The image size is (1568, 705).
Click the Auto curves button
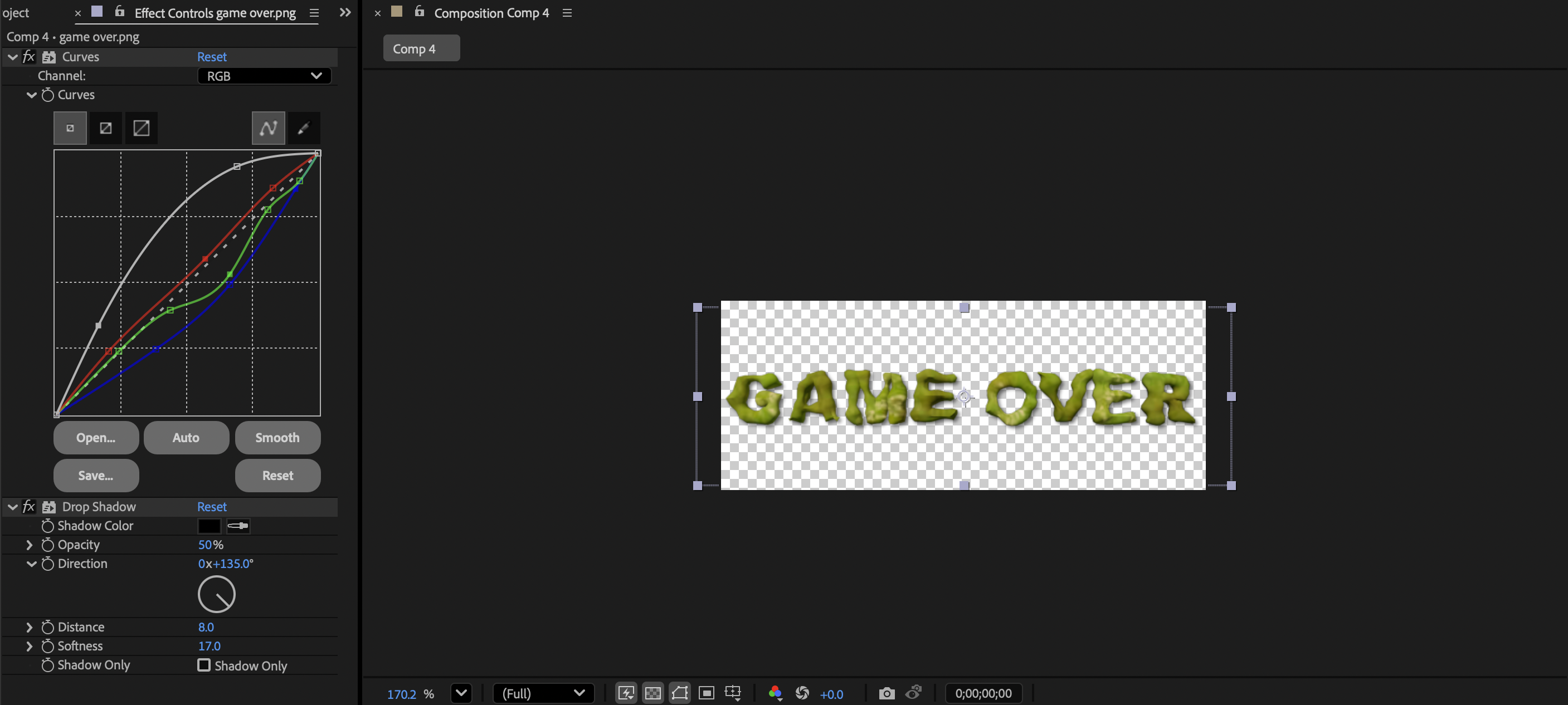pos(186,437)
